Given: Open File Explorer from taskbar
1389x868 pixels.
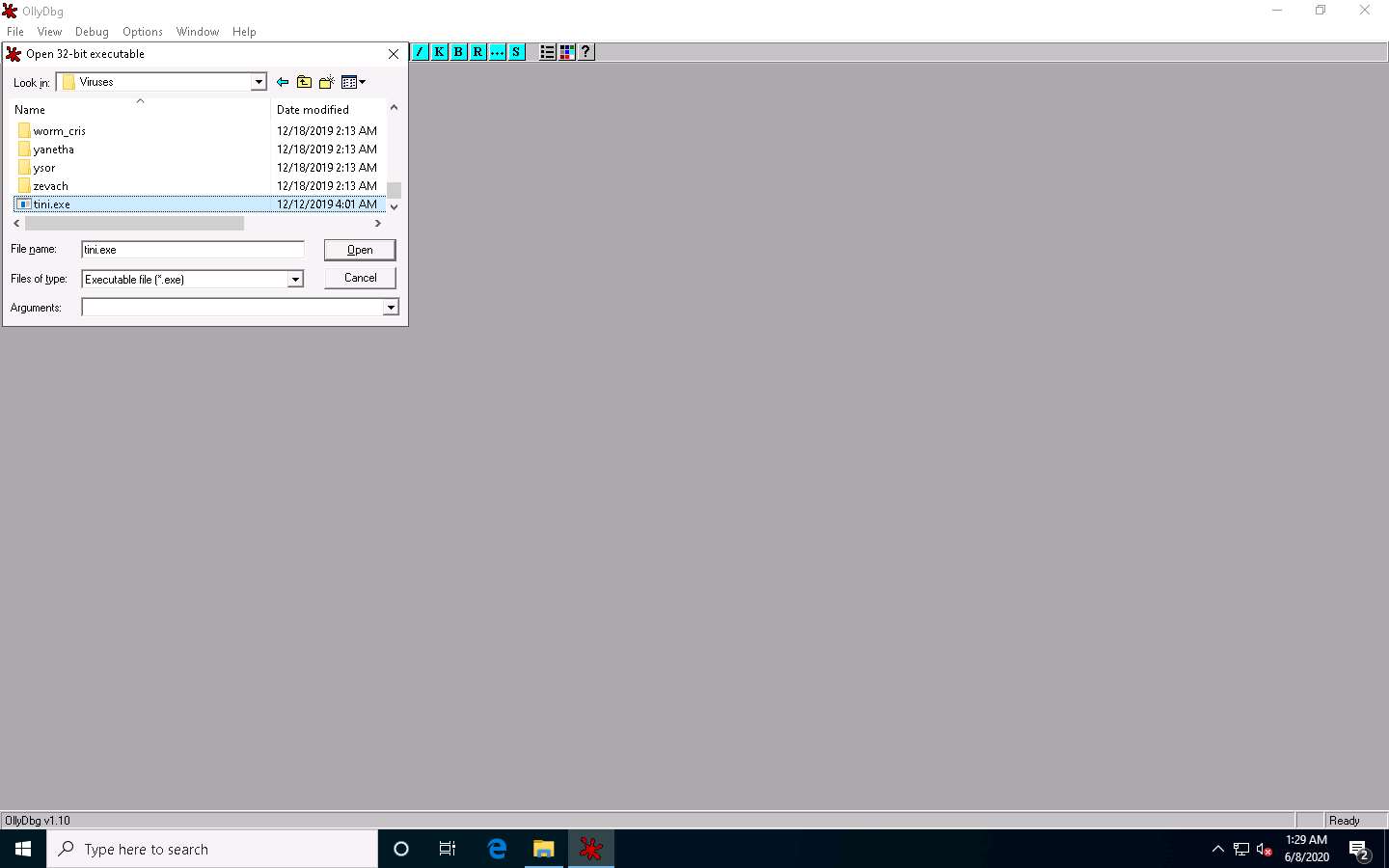Looking at the screenshot, I should 544,849.
